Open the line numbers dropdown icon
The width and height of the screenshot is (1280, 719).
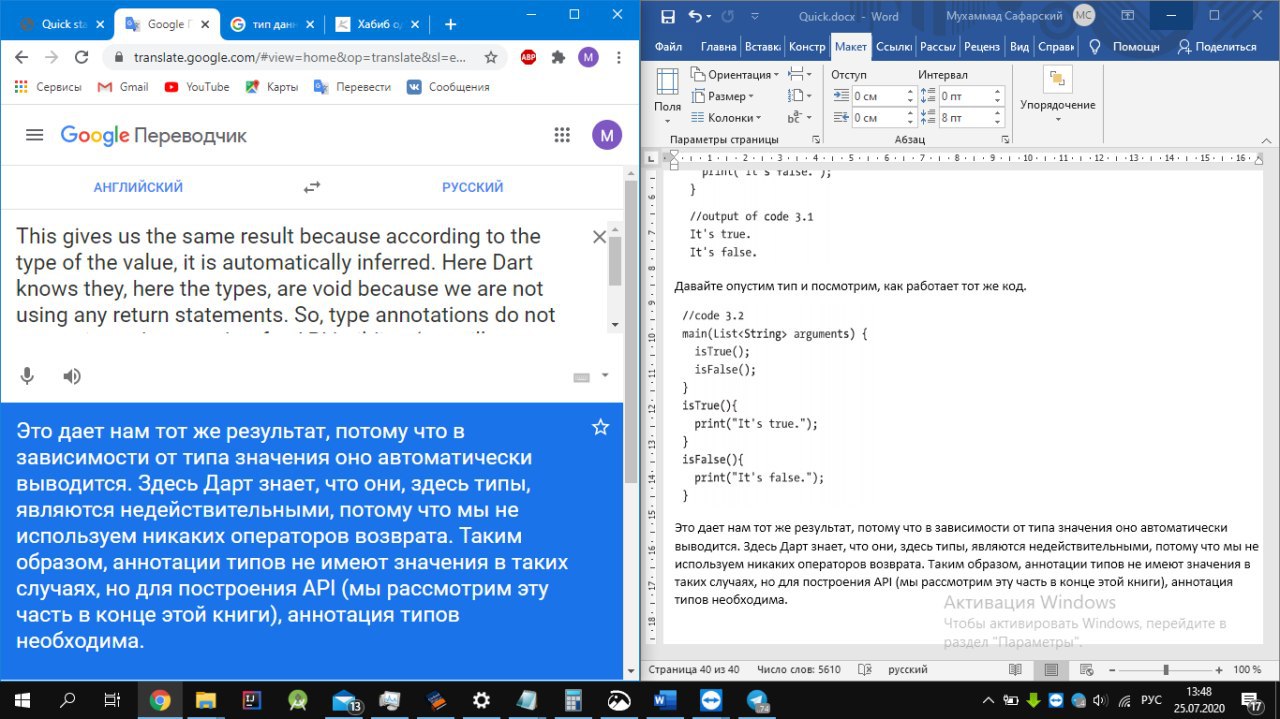point(800,96)
